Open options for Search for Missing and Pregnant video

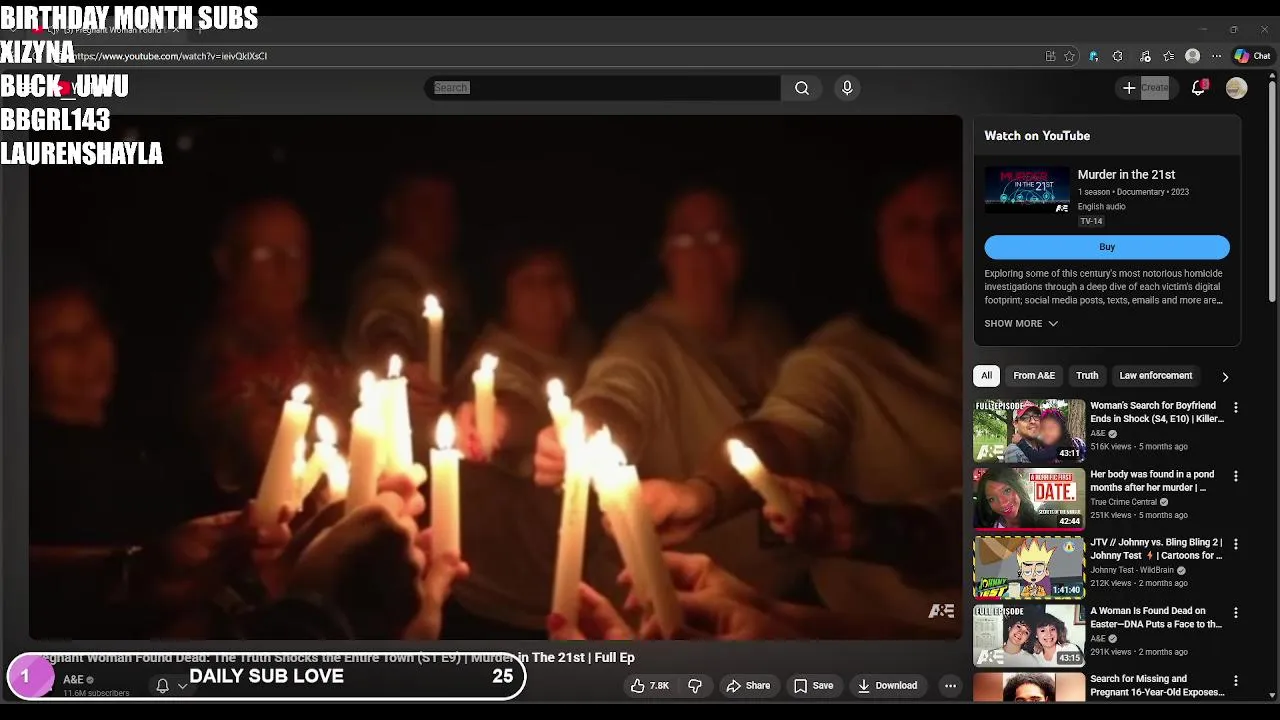pyautogui.click(x=1236, y=680)
